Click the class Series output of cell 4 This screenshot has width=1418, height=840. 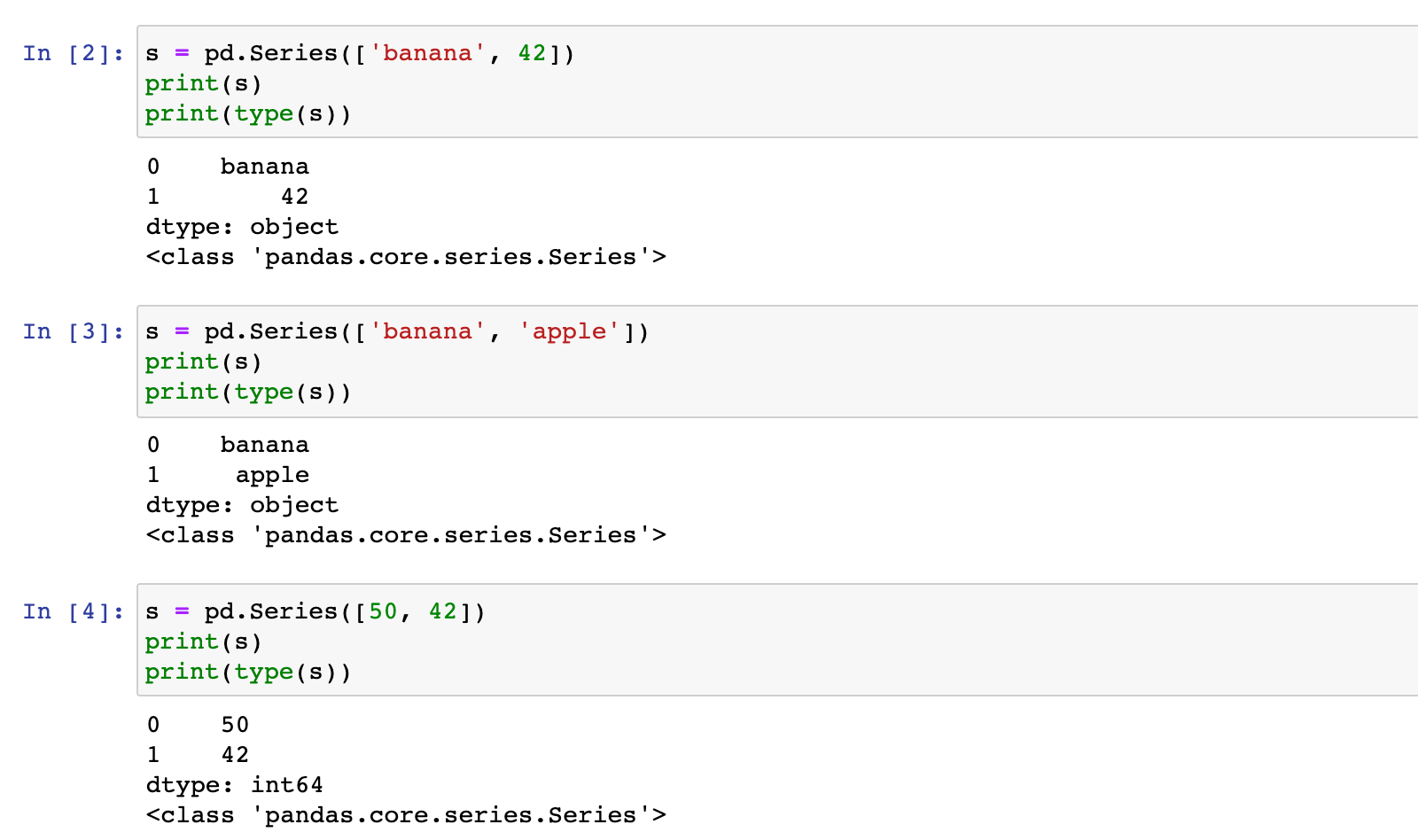pos(406,815)
